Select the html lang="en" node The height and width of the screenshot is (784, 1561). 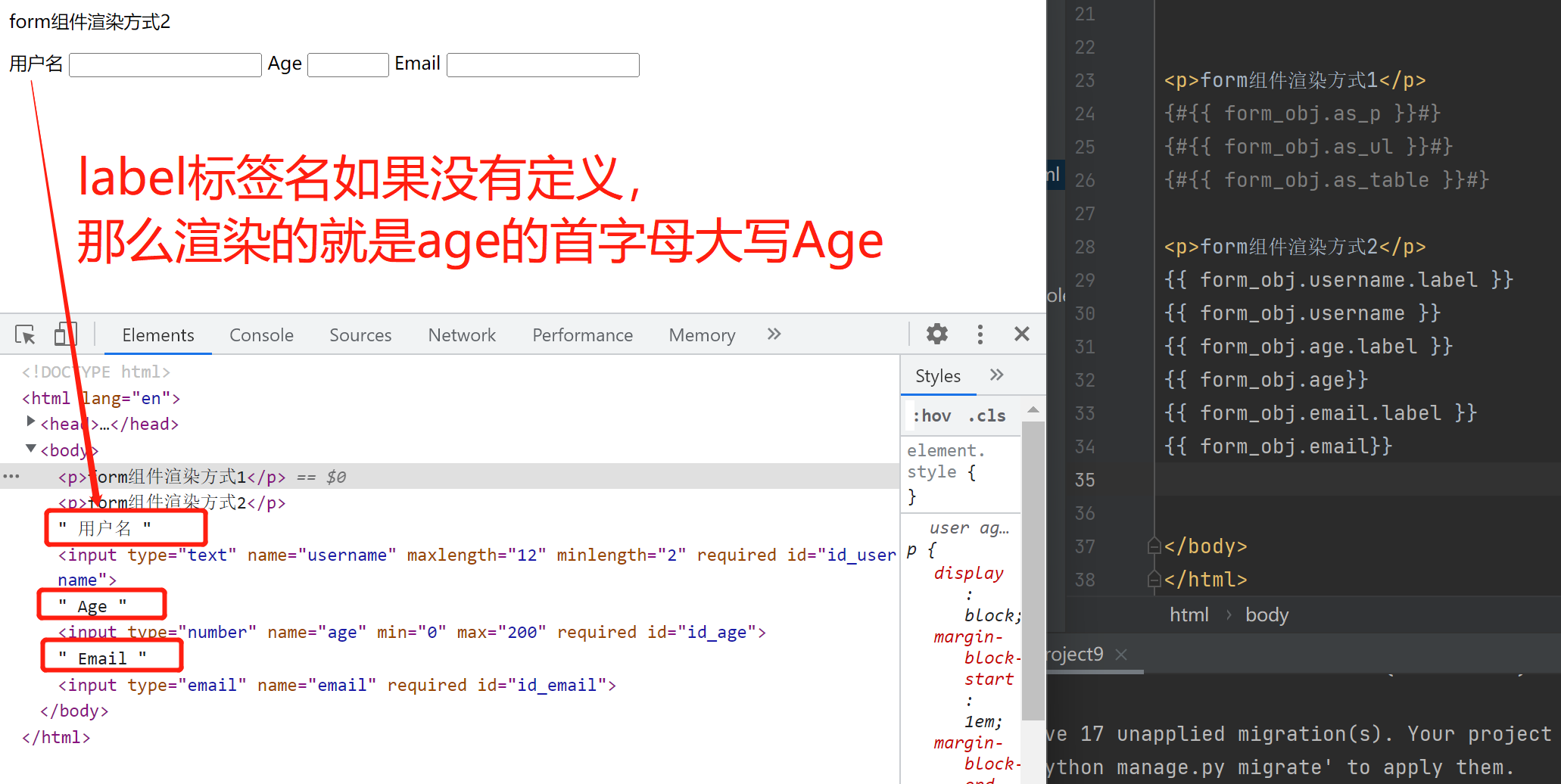point(101,398)
